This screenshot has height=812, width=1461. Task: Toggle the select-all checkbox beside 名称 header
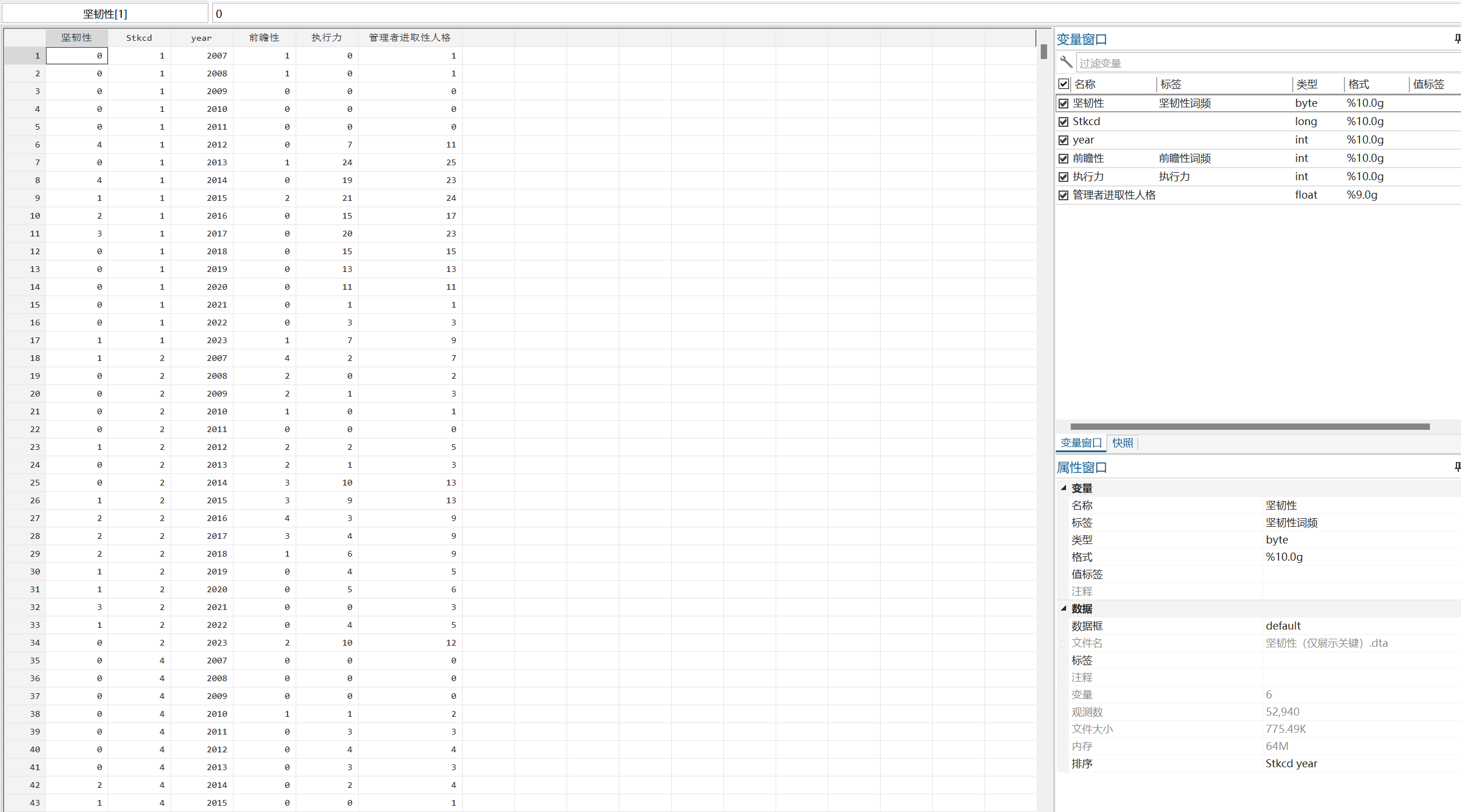point(1064,84)
